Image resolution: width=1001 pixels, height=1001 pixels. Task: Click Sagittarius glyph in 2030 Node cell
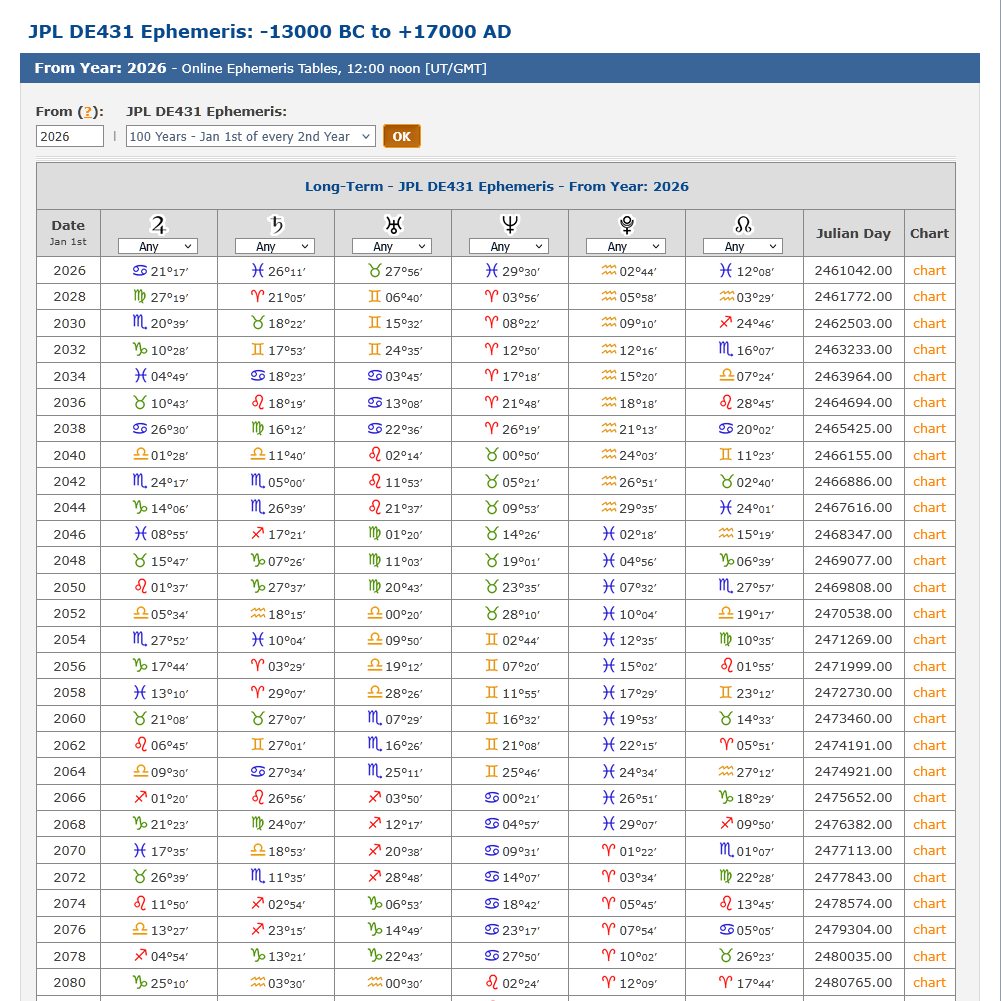(x=726, y=323)
